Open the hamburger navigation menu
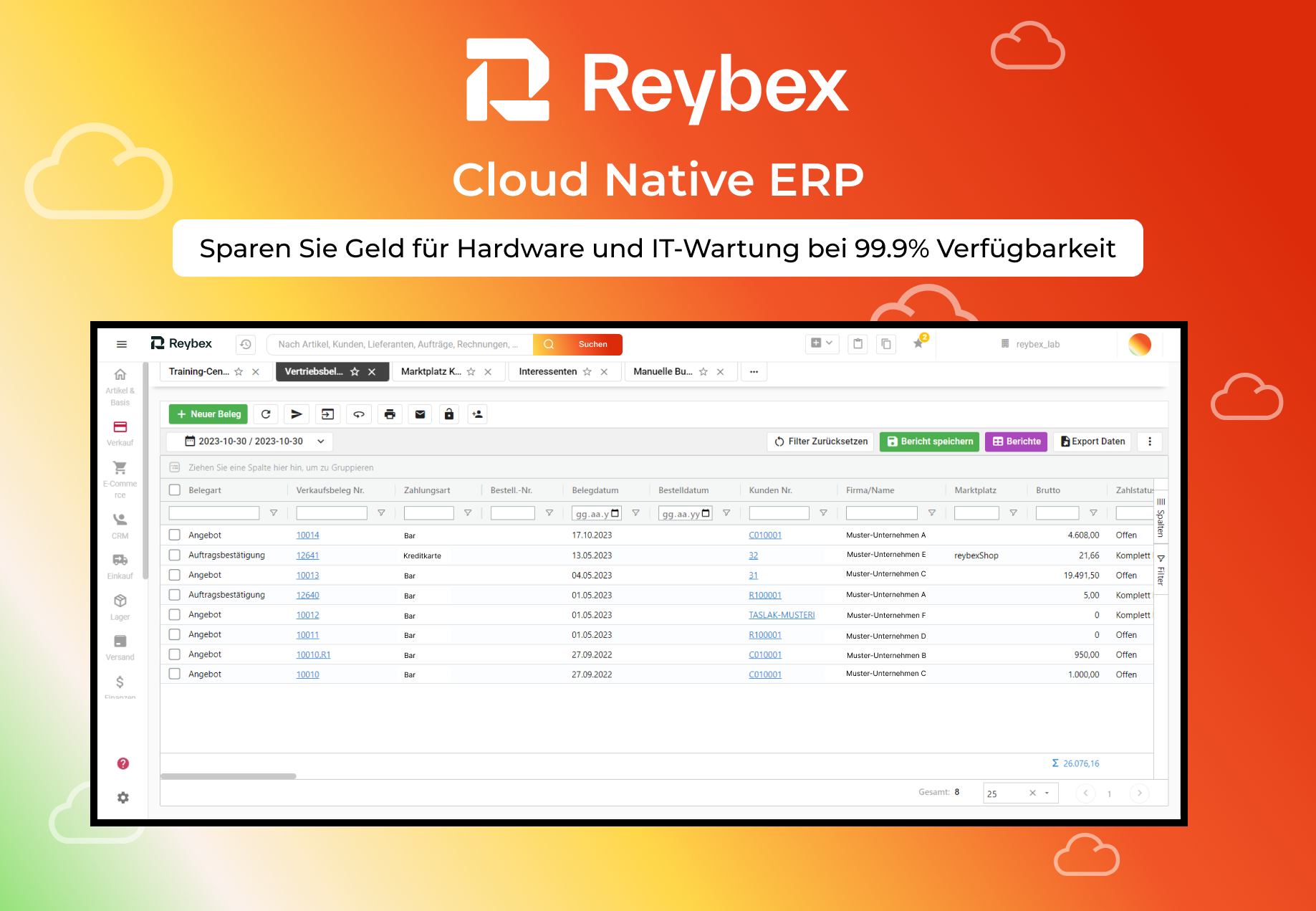Screen dimensions: 1316x911 click(x=122, y=344)
